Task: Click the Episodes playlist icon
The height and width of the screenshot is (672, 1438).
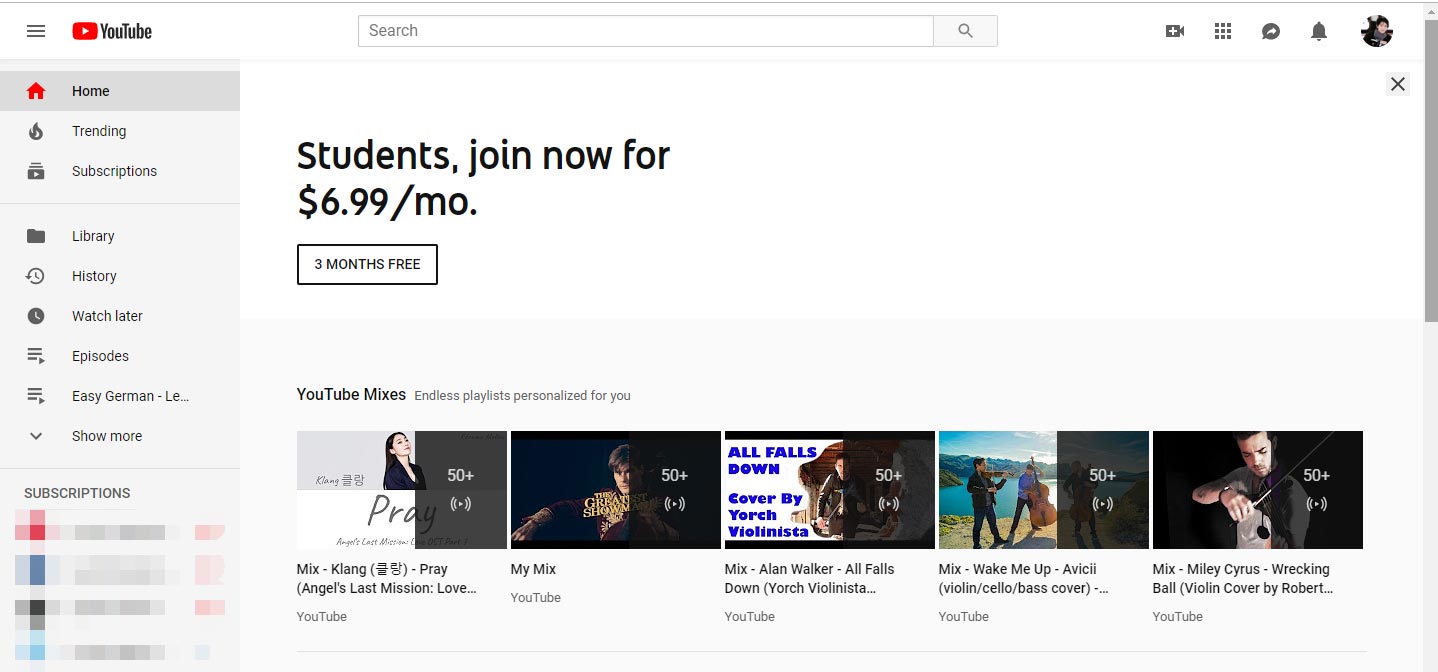Action: tap(36, 356)
